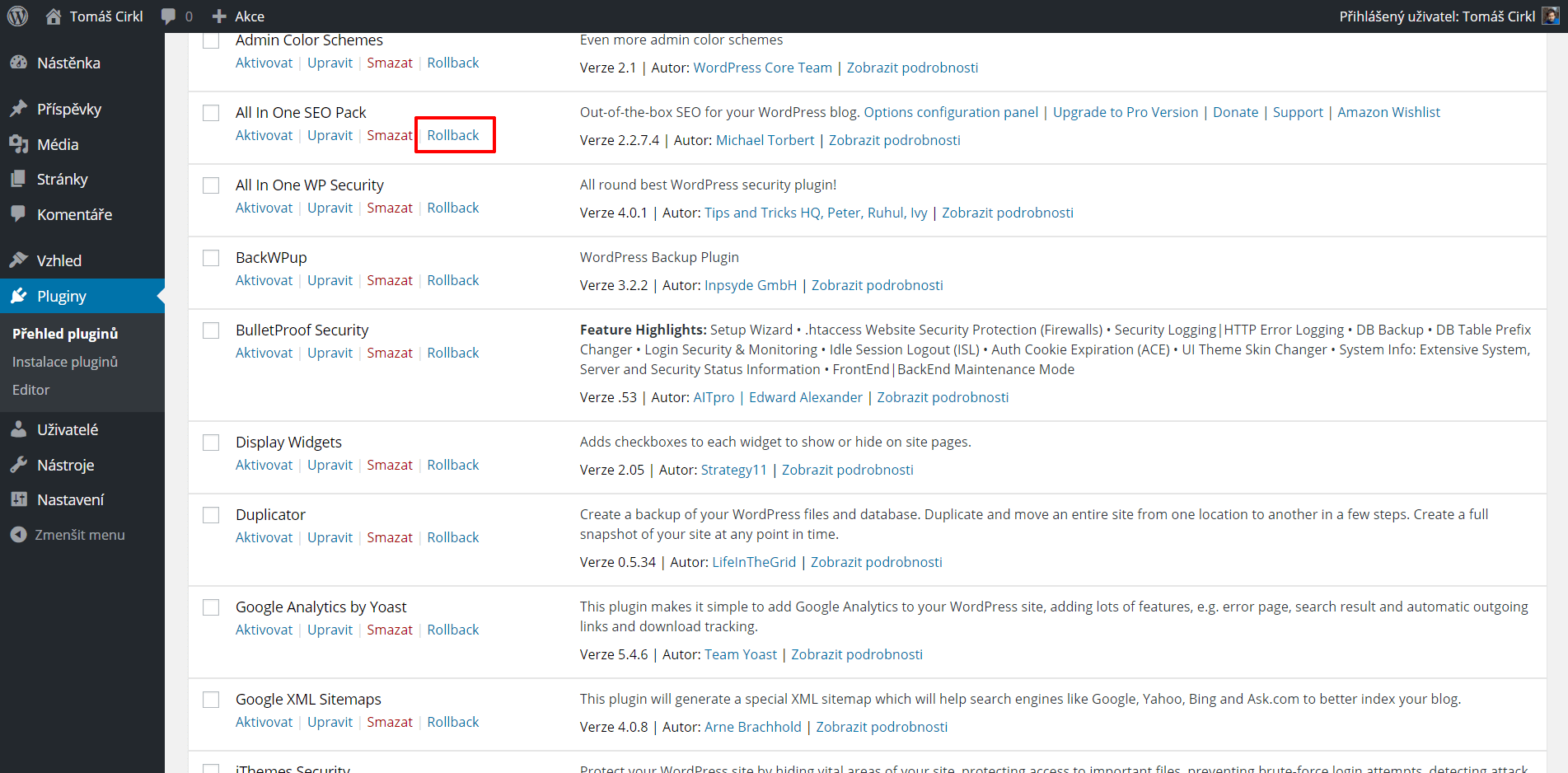This screenshot has width=1568, height=773.
Task: Tick the Admin Color Schemes checkbox
Action: (211, 40)
